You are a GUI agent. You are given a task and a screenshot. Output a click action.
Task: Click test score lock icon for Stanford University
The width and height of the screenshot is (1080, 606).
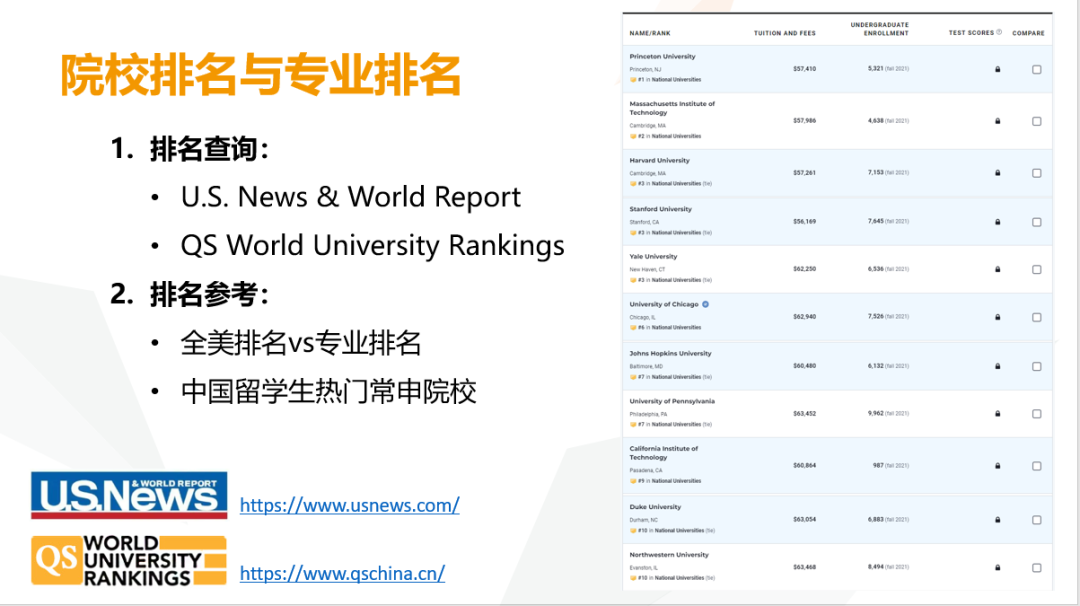(997, 222)
